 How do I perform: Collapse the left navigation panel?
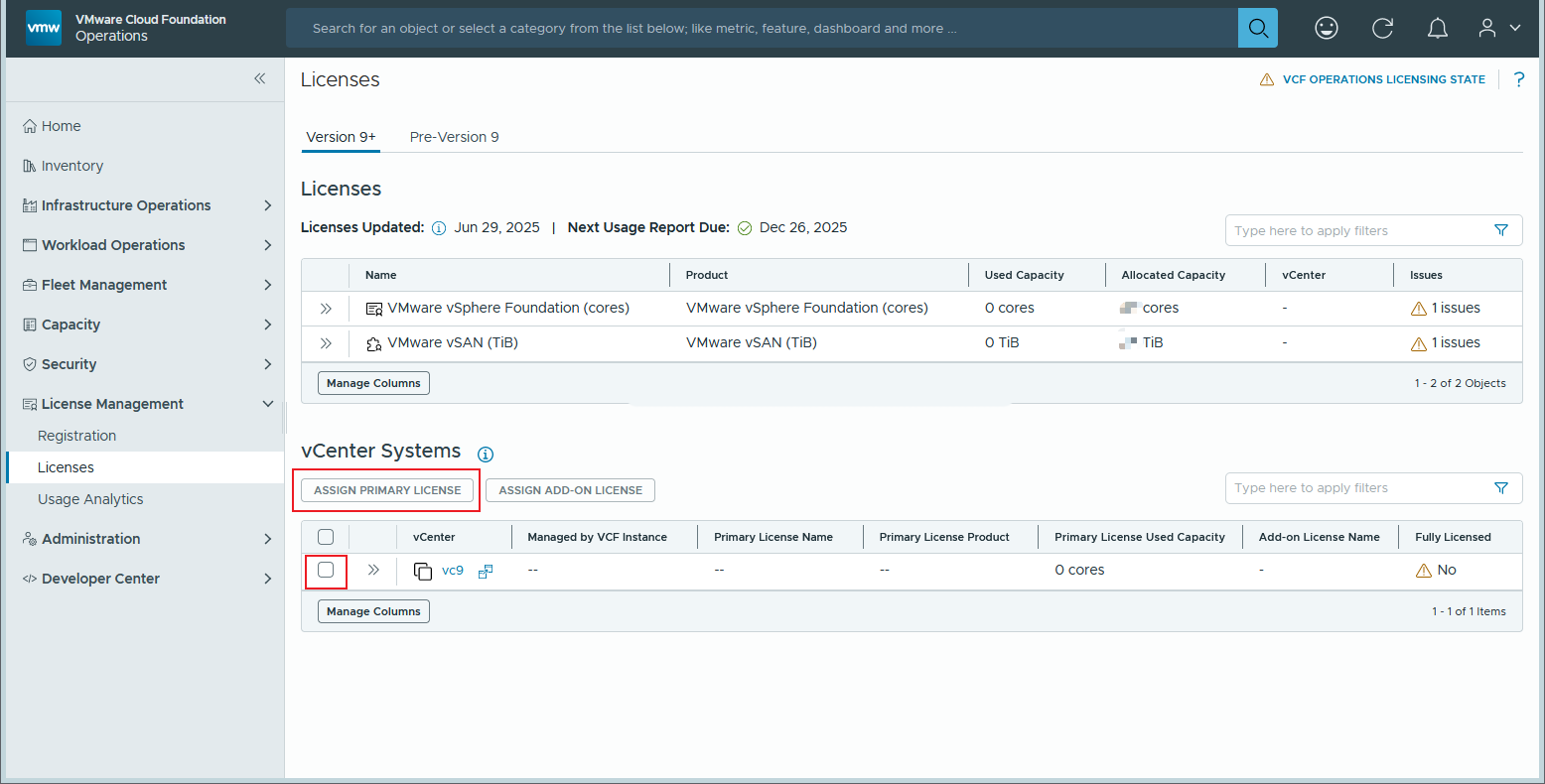coord(259,78)
